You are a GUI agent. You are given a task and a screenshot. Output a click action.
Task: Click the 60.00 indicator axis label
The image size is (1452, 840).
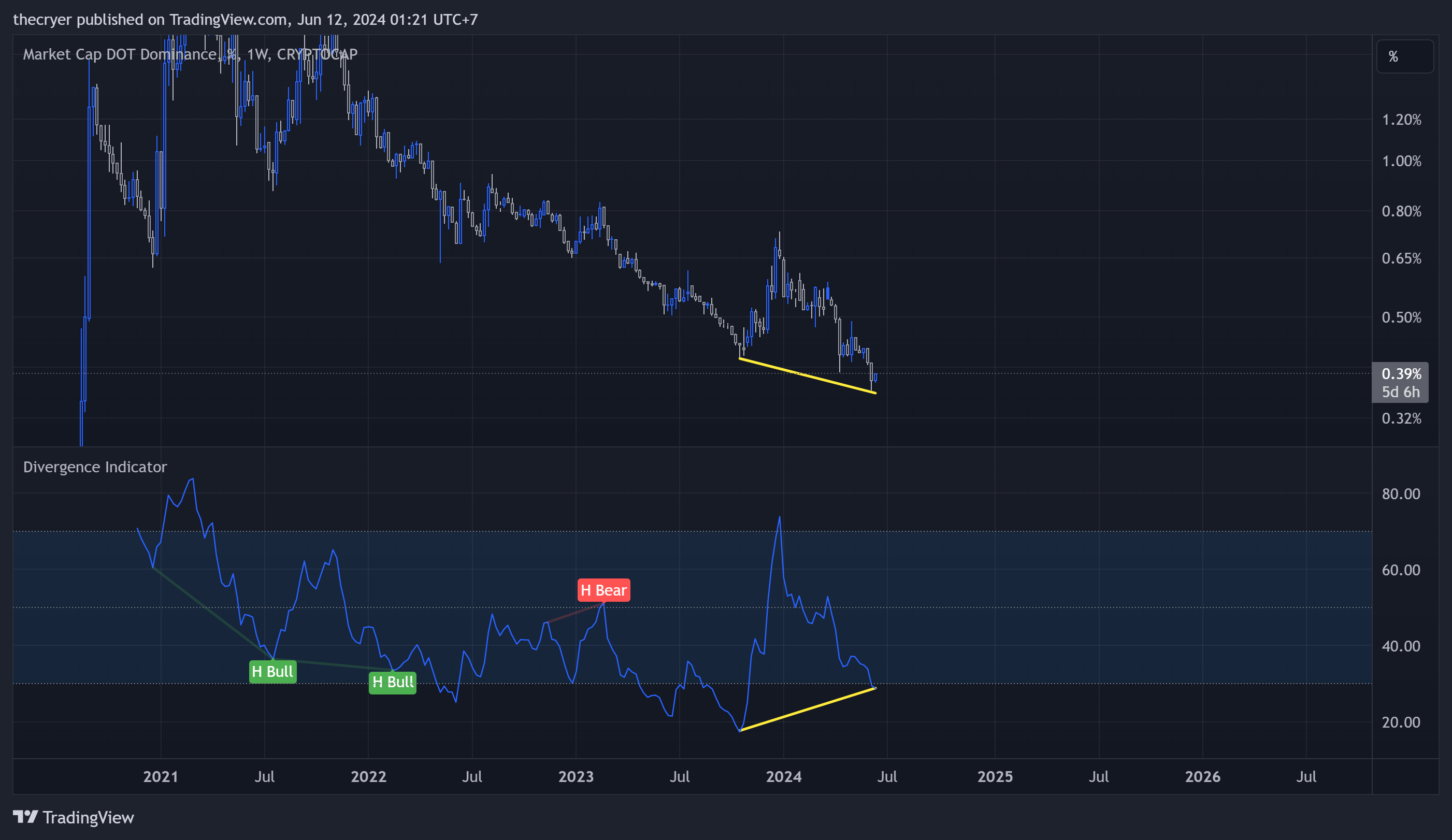[1401, 570]
